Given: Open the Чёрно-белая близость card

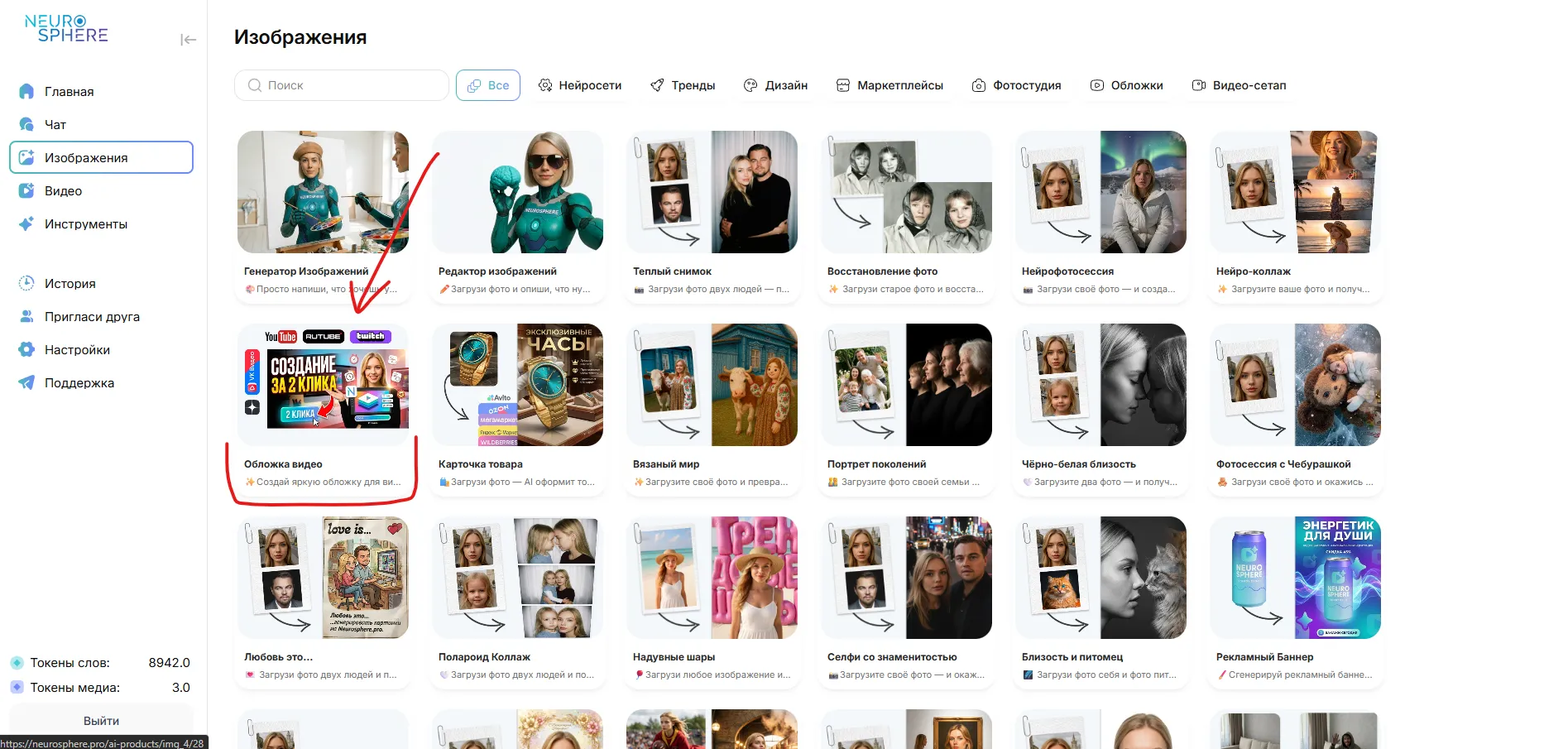Looking at the screenshot, I should [1100, 408].
